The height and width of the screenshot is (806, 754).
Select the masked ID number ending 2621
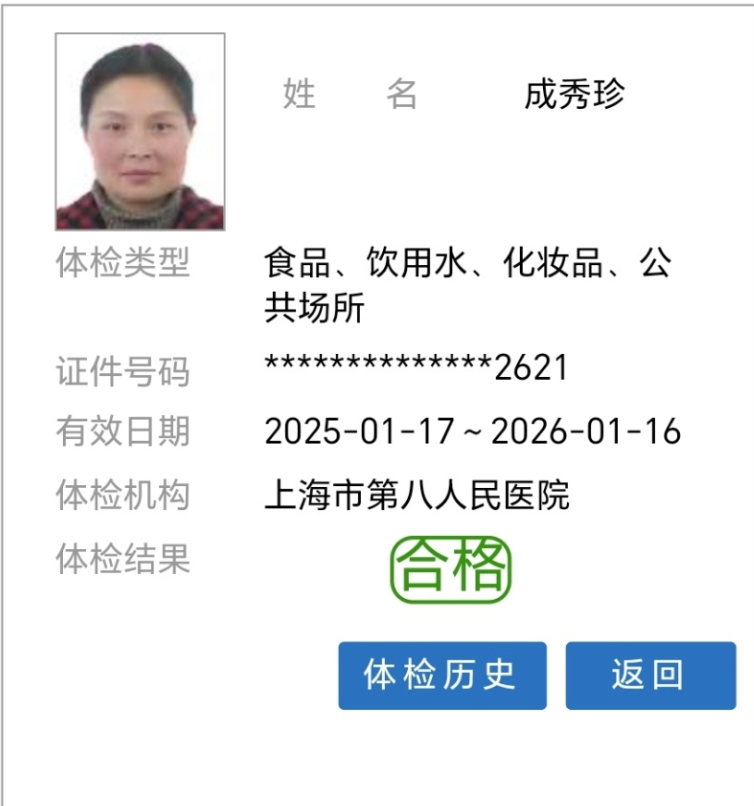pos(416,367)
